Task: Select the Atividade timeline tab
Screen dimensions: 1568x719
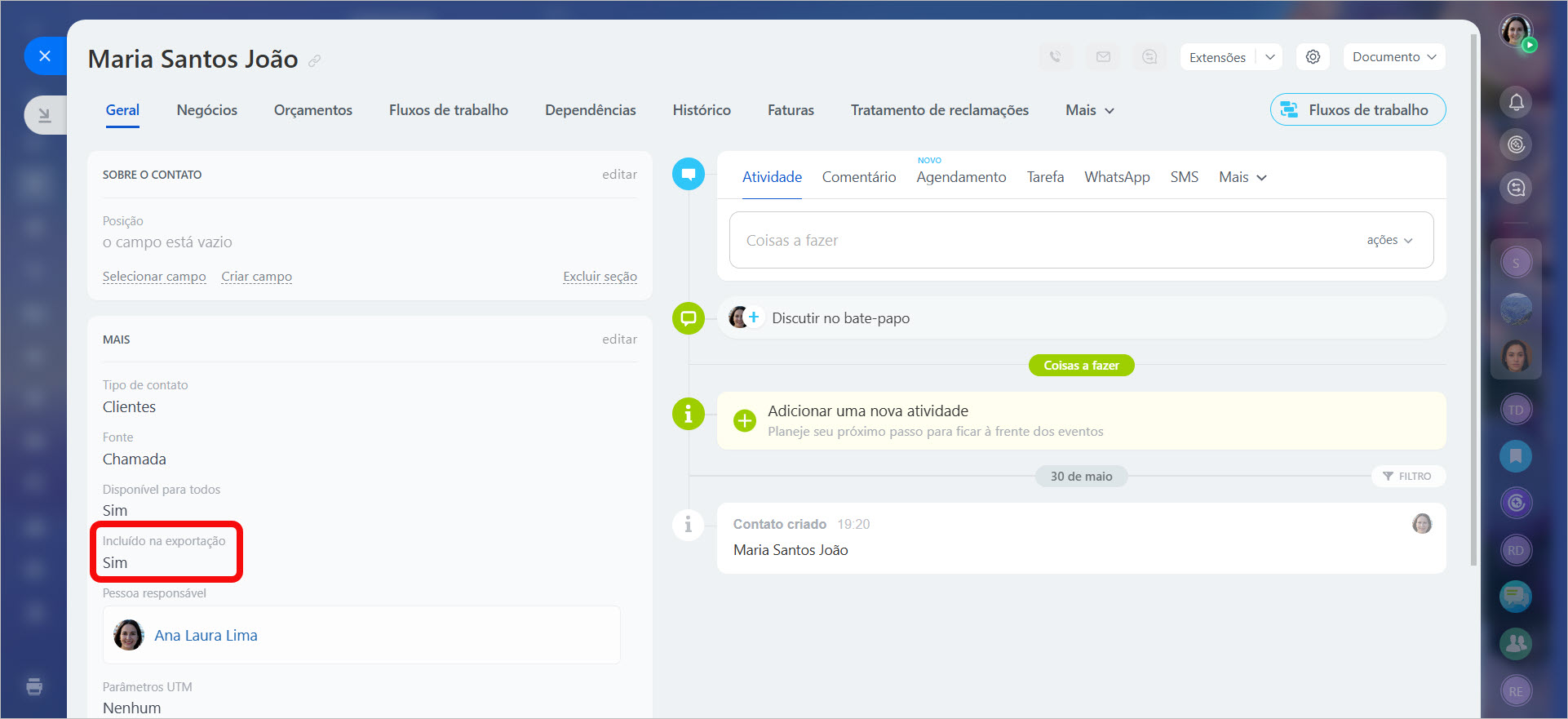Action: 772,177
